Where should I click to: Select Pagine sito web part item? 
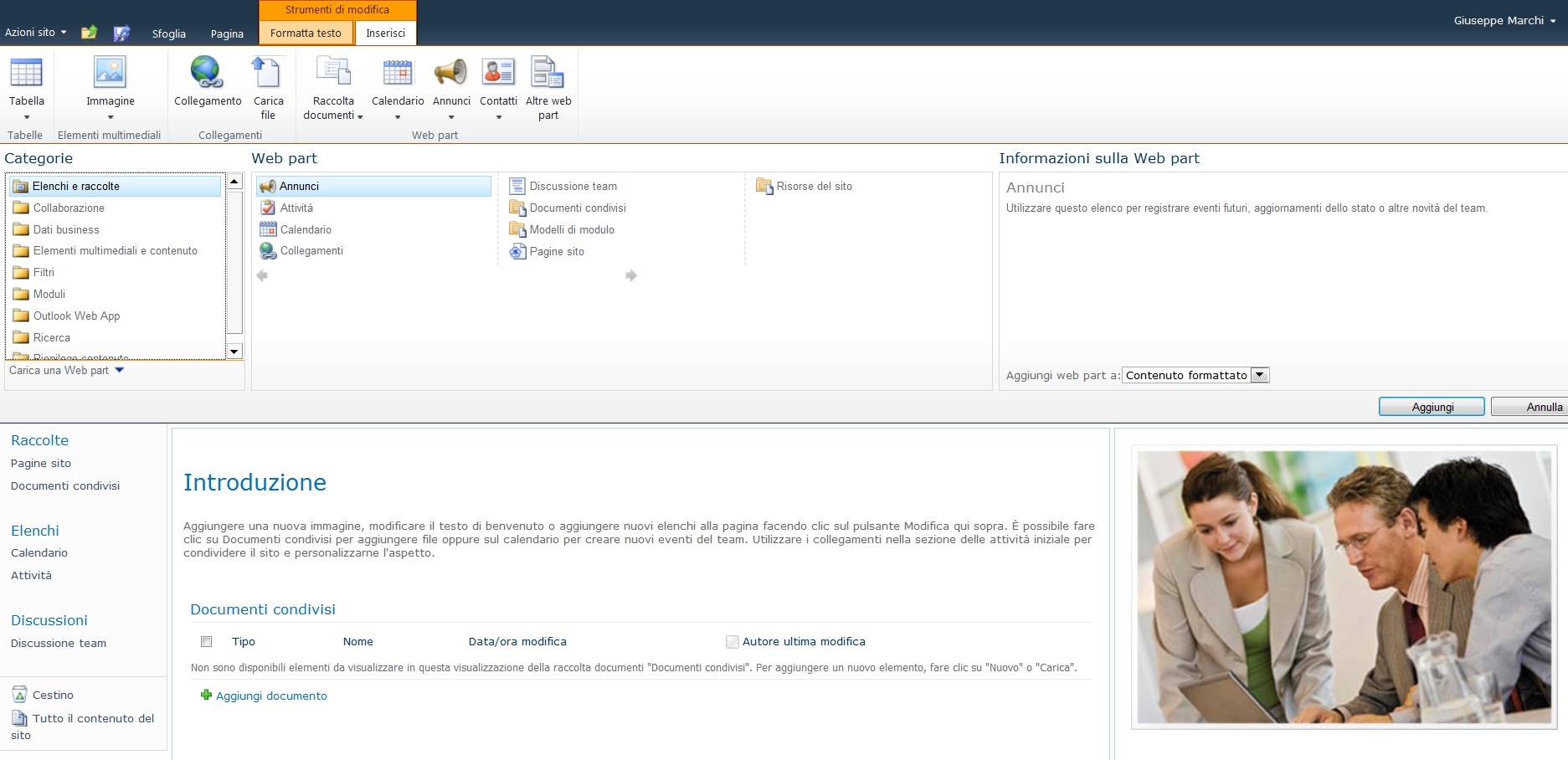(547, 251)
